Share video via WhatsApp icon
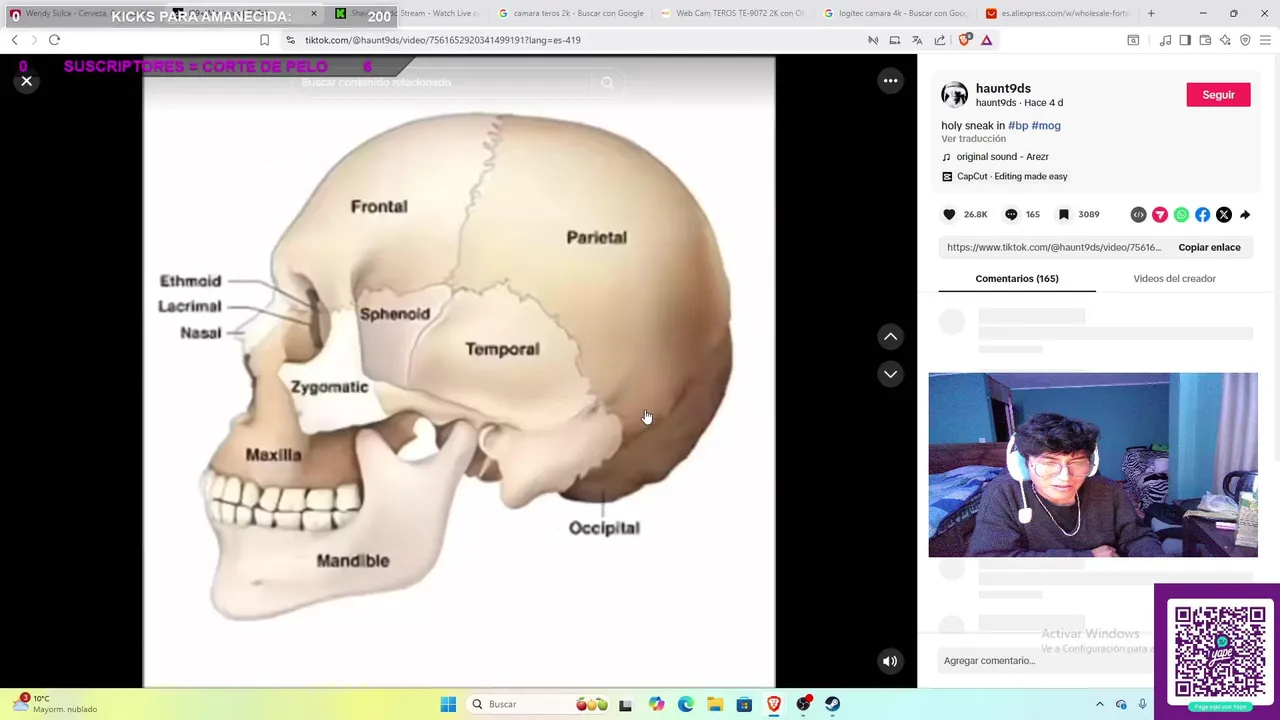The width and height of the screenshot is (1280, 720). click(x=1181, y=214)
